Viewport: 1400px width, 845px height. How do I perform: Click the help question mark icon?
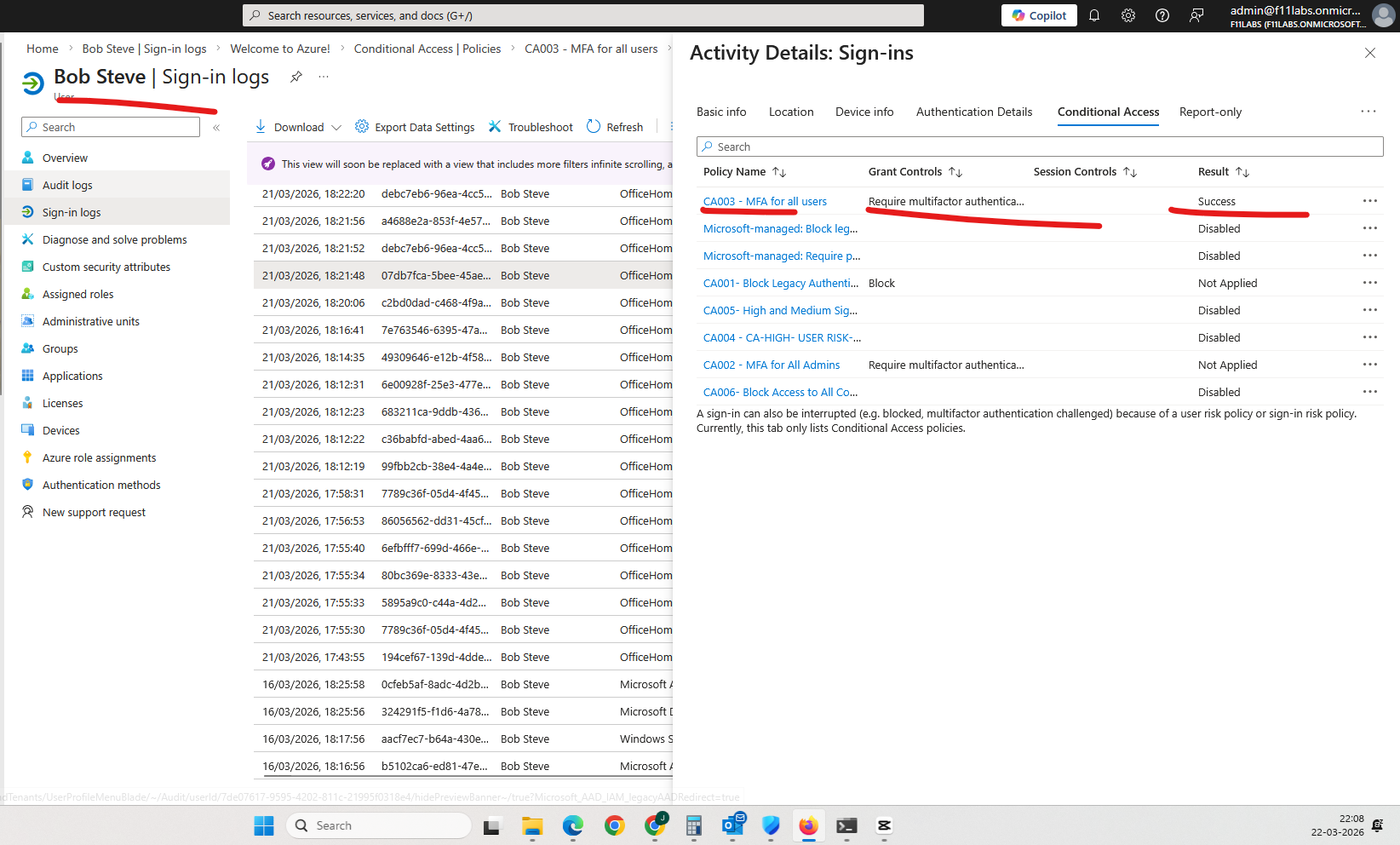pyautogui.click(x=1162, y=15)
